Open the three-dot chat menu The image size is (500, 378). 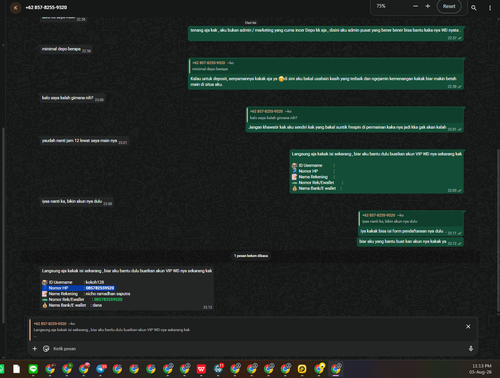490,8
